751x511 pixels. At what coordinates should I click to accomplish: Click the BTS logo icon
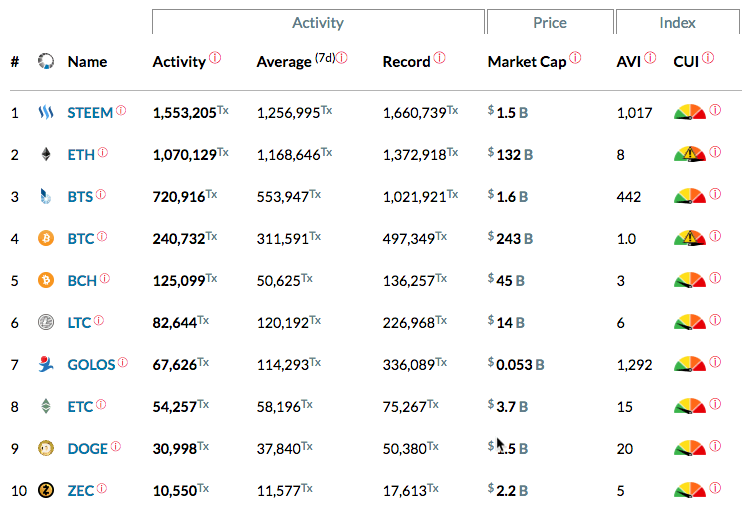tap(46, 196)
